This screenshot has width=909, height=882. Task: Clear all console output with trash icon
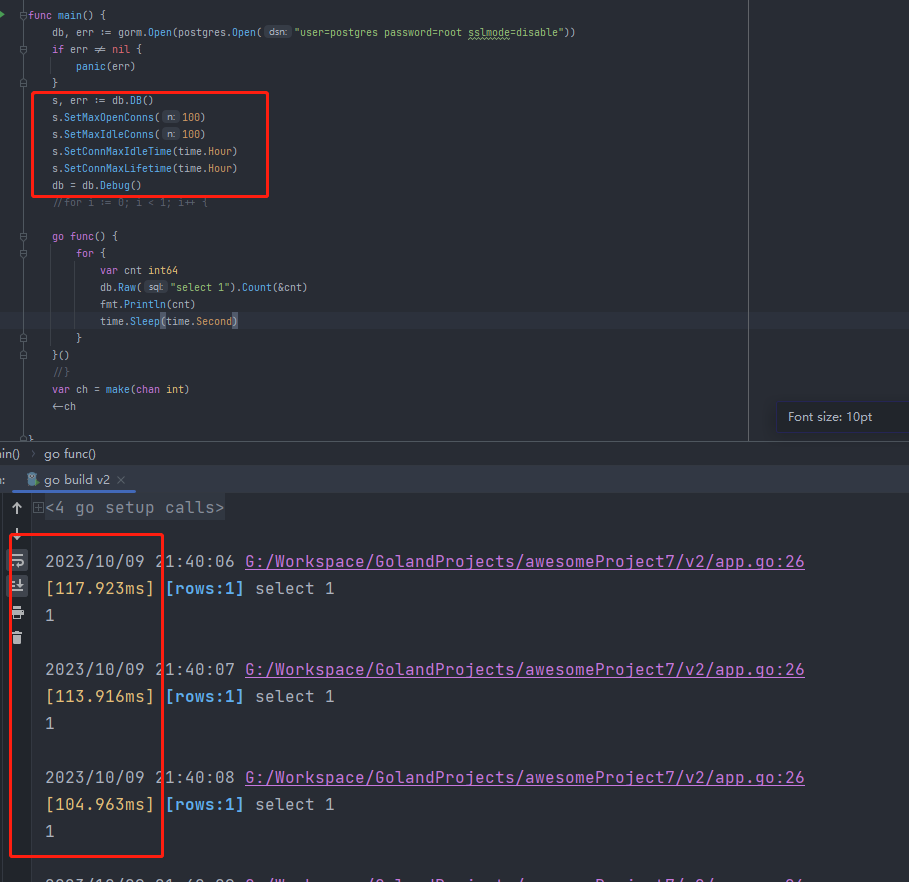coord(17,637)
